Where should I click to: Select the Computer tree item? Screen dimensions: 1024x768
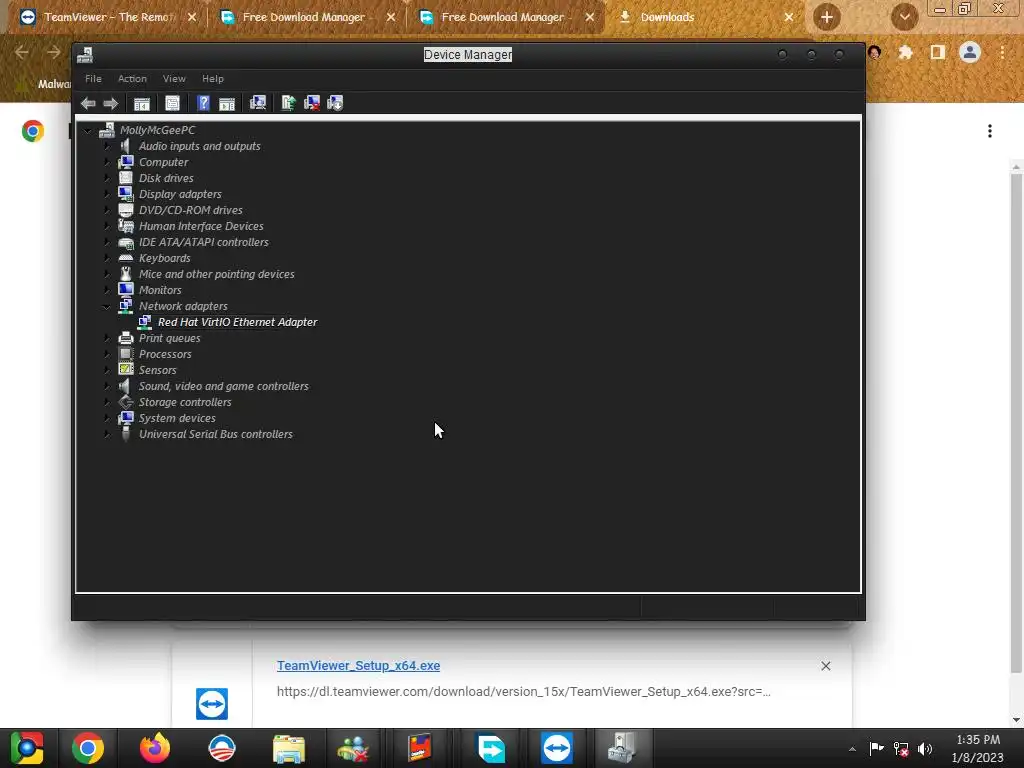(163, 162)
